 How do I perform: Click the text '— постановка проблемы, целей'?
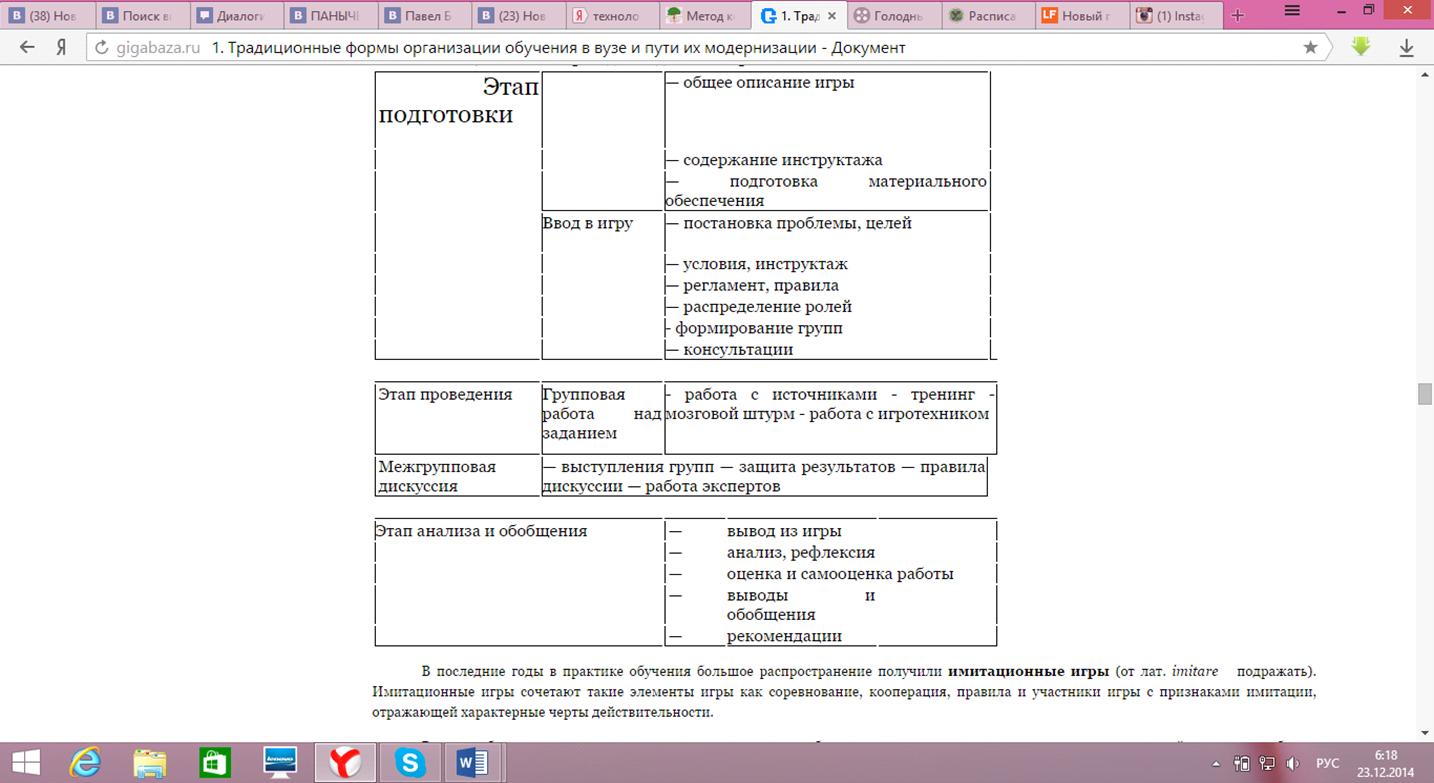click(788, 223)
